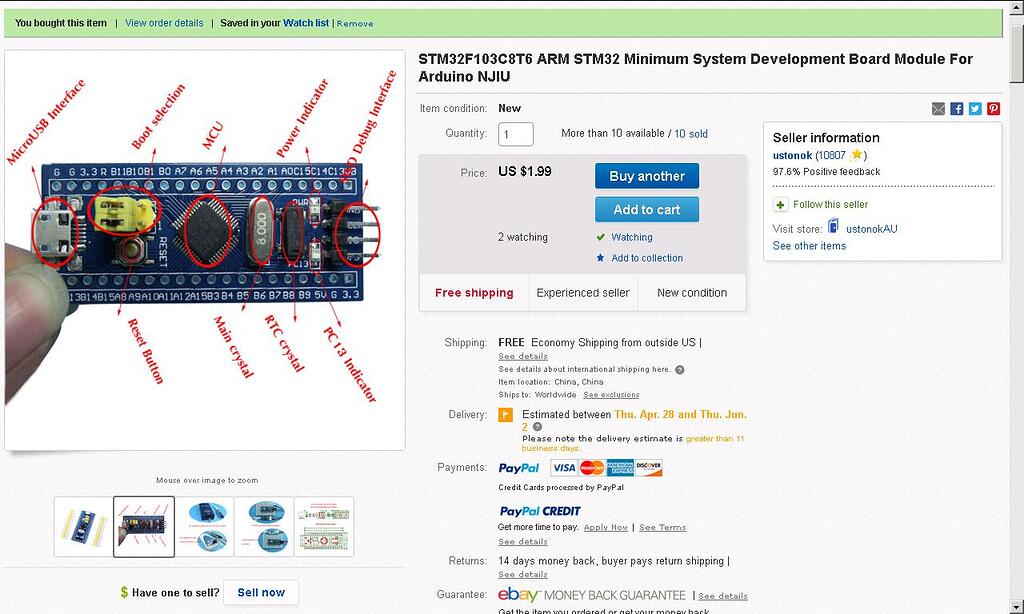The width and height of the screenshot is (1024, 614).
Task: Open View order details link
Action: pyautogui.click(x=164, y=23)
